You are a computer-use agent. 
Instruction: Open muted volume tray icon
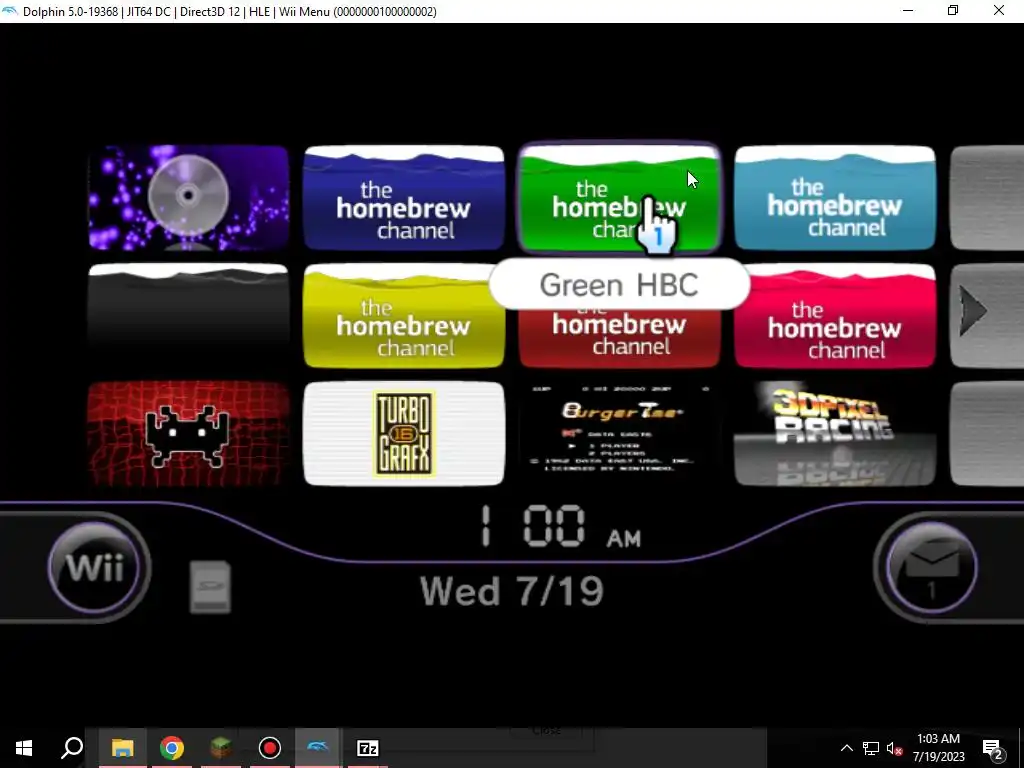point(895,748)
